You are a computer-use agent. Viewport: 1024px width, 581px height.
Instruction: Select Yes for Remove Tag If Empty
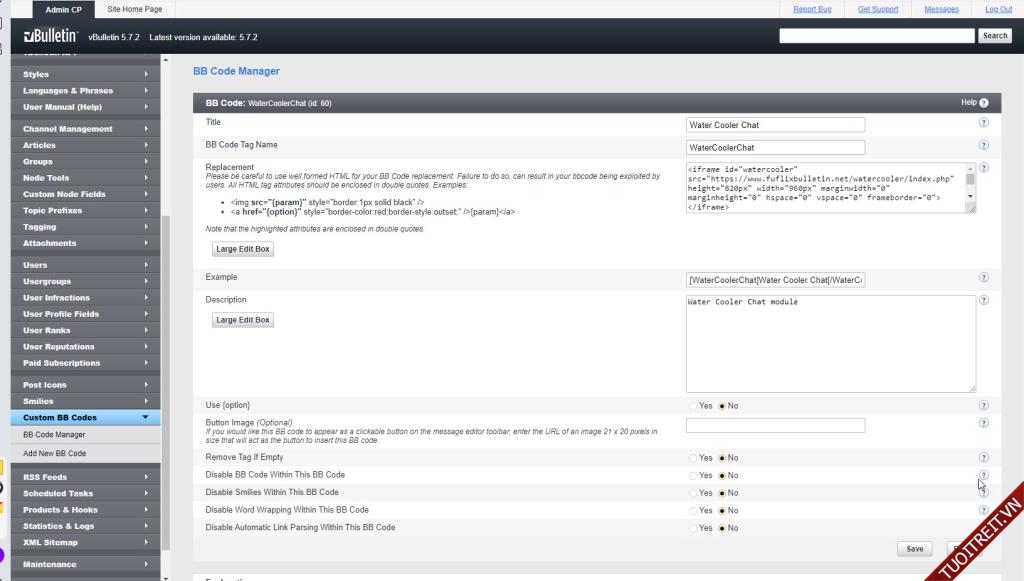tap(695, 458)
